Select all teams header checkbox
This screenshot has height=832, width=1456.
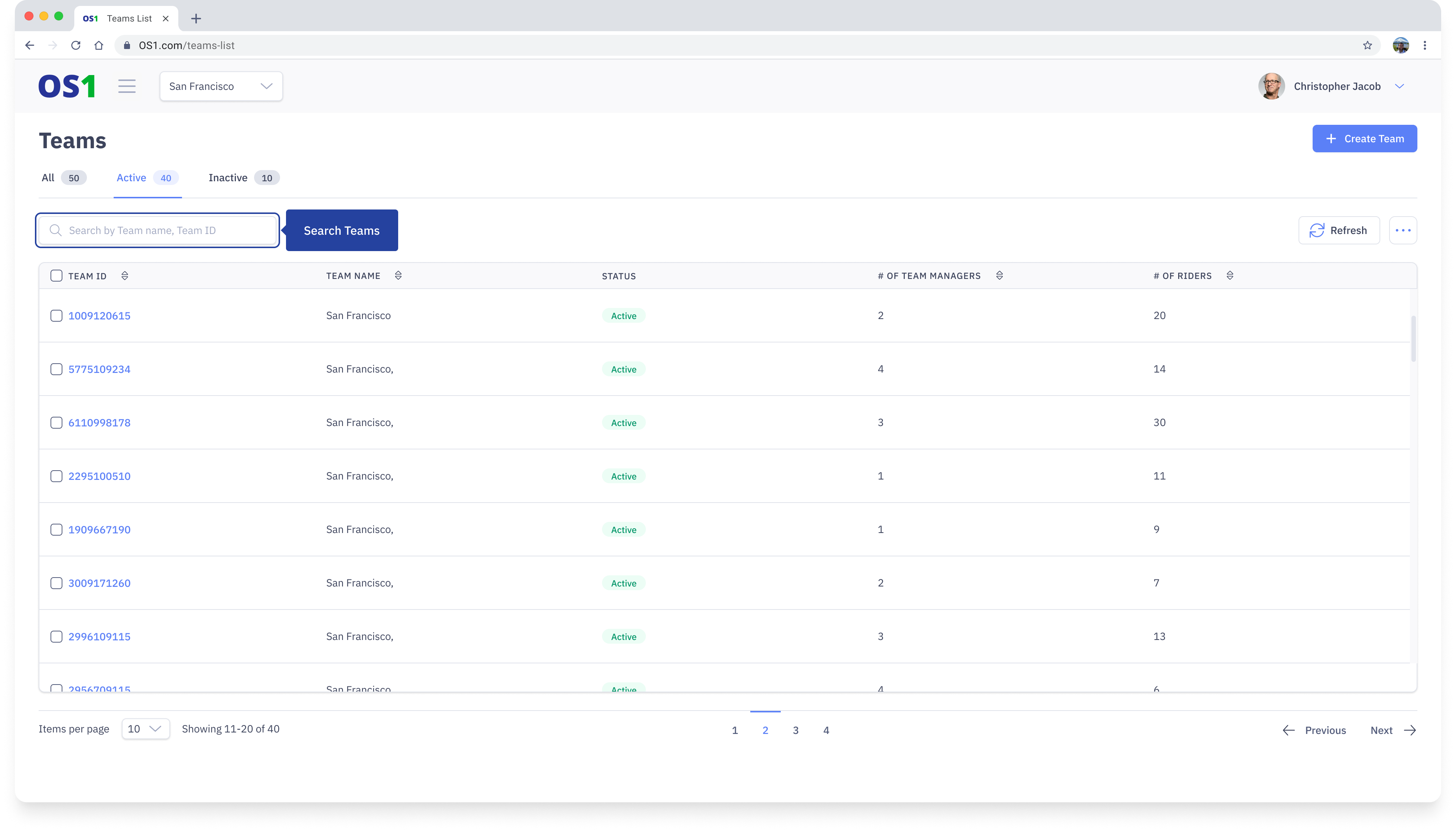(x=56, y=276)
